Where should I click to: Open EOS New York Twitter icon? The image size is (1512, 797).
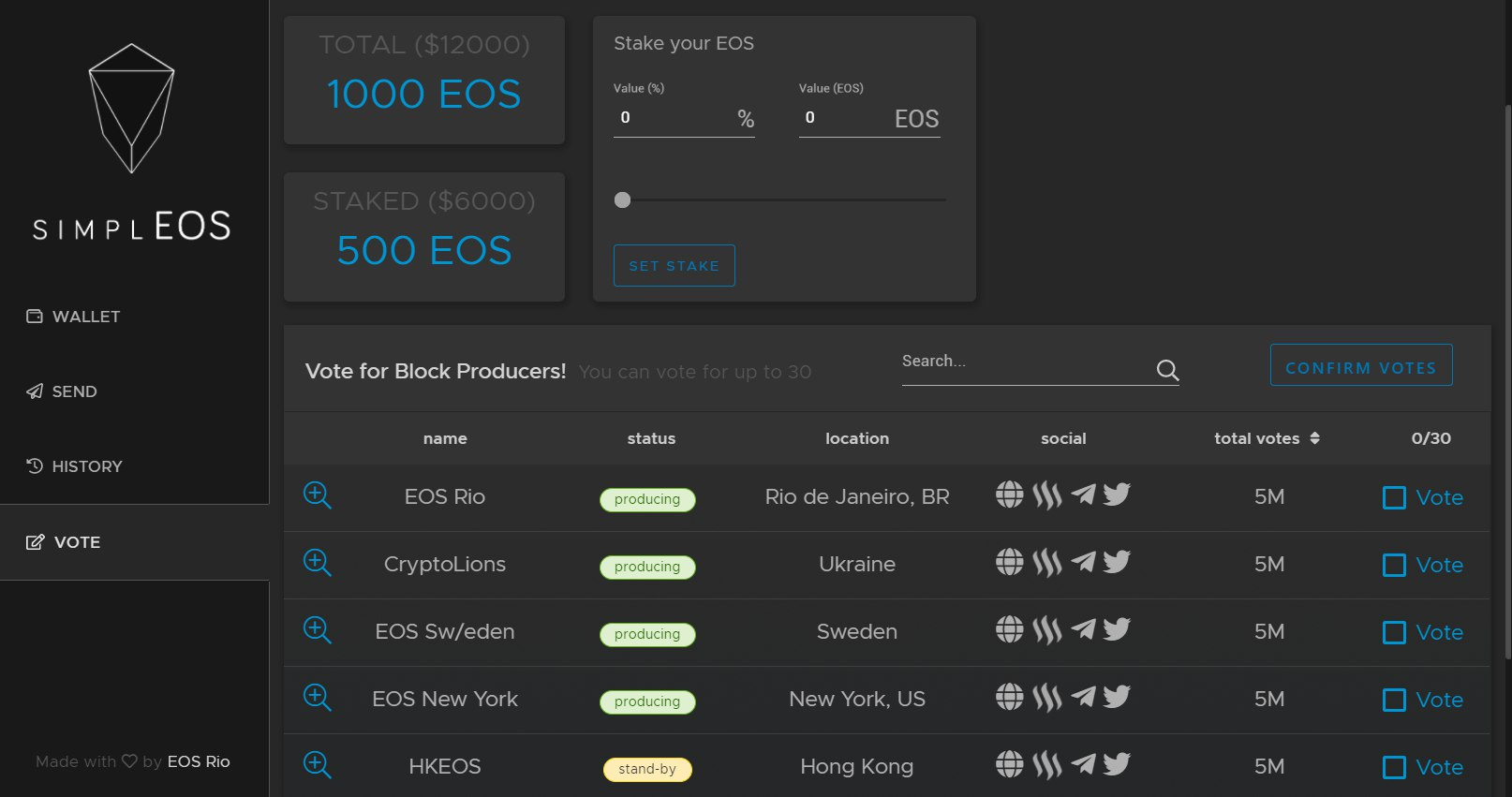1117,696
